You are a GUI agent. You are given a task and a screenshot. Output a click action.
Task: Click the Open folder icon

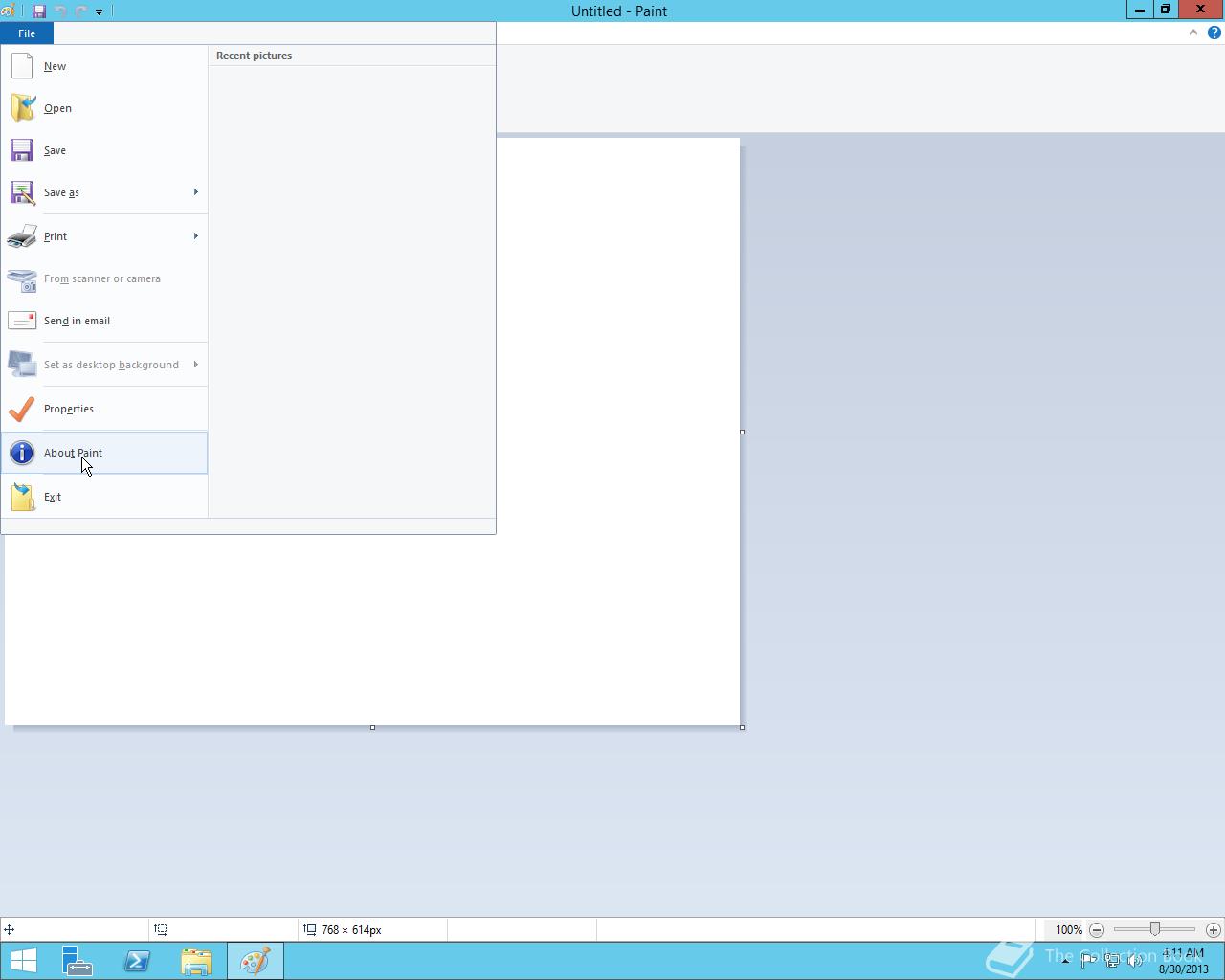click(22, 108)
